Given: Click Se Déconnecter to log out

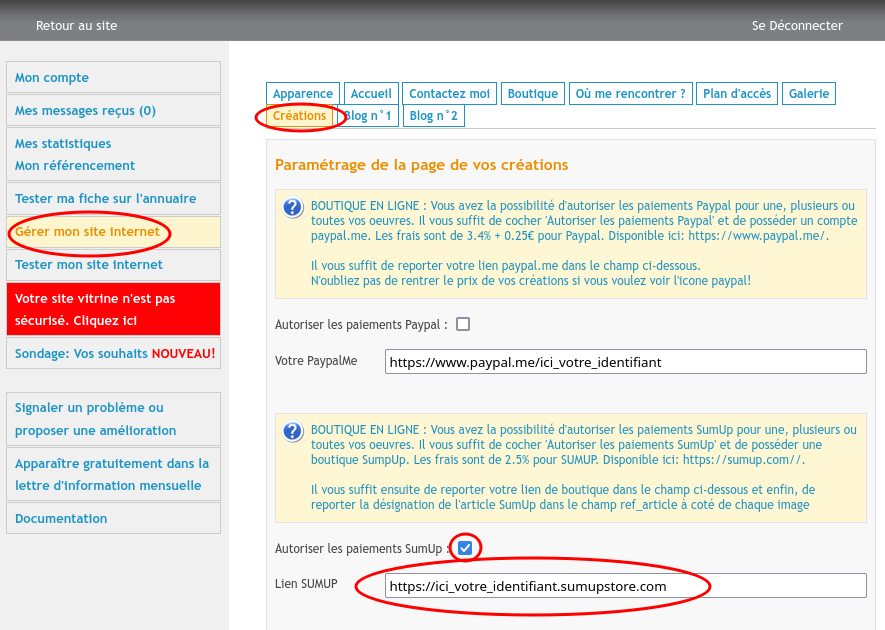Looking at the screenshot, I should 797,26.
